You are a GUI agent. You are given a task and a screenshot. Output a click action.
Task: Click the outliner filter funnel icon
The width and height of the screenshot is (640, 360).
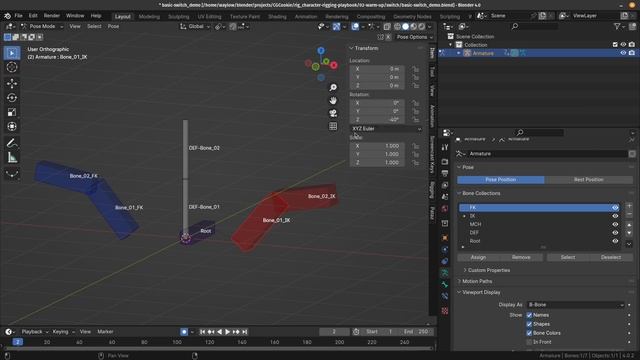point(617,26)
